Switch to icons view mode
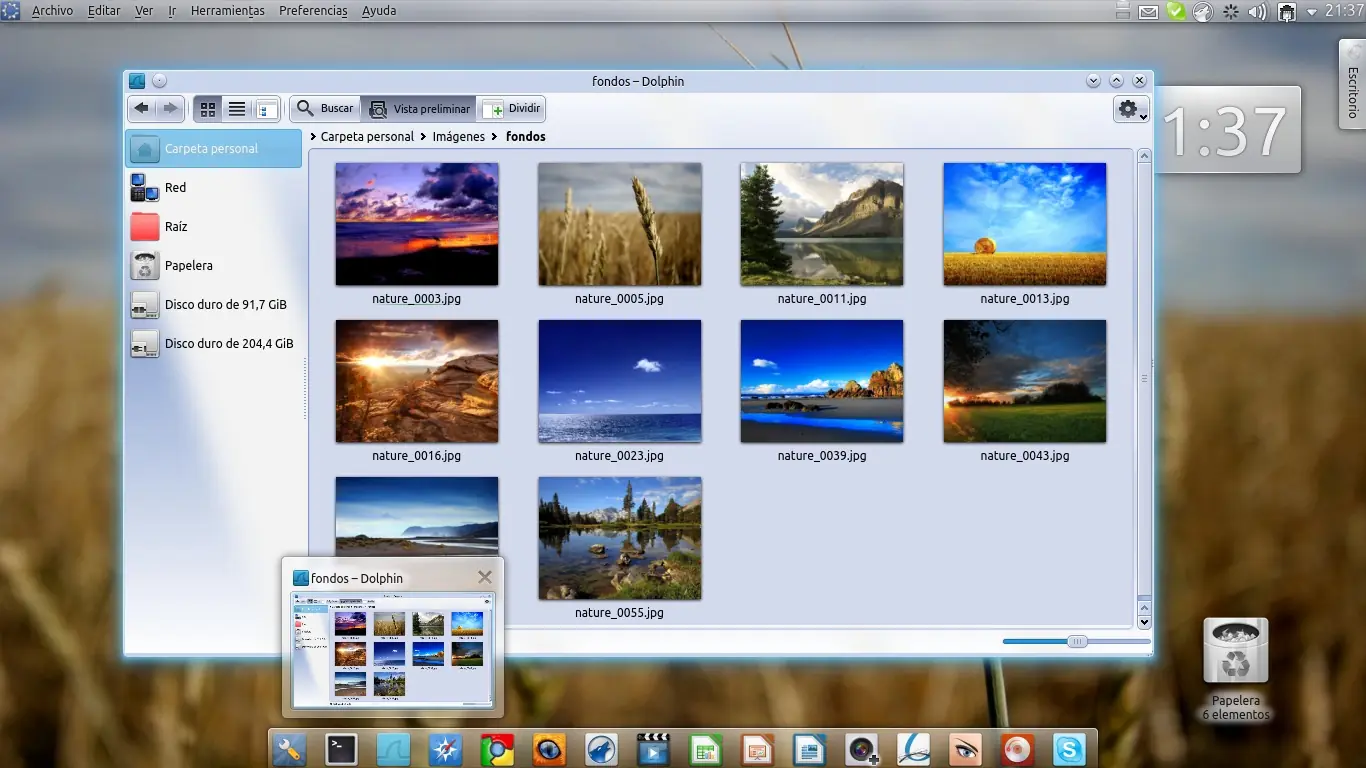The height and width of the screenshot is (768, 1366). pos(208,109)
